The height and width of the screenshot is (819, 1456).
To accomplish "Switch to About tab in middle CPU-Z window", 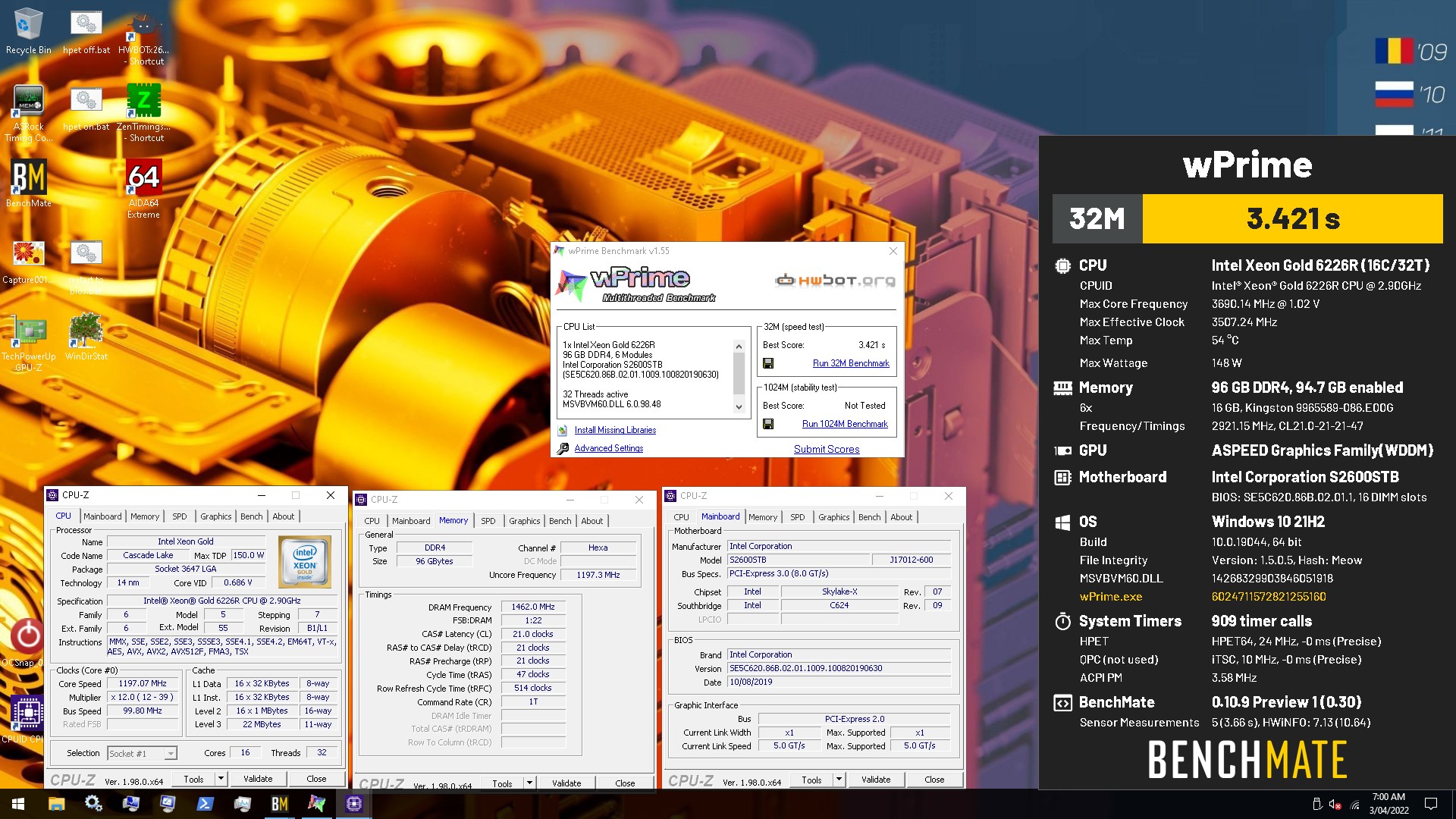I will (x=592, y=521).
